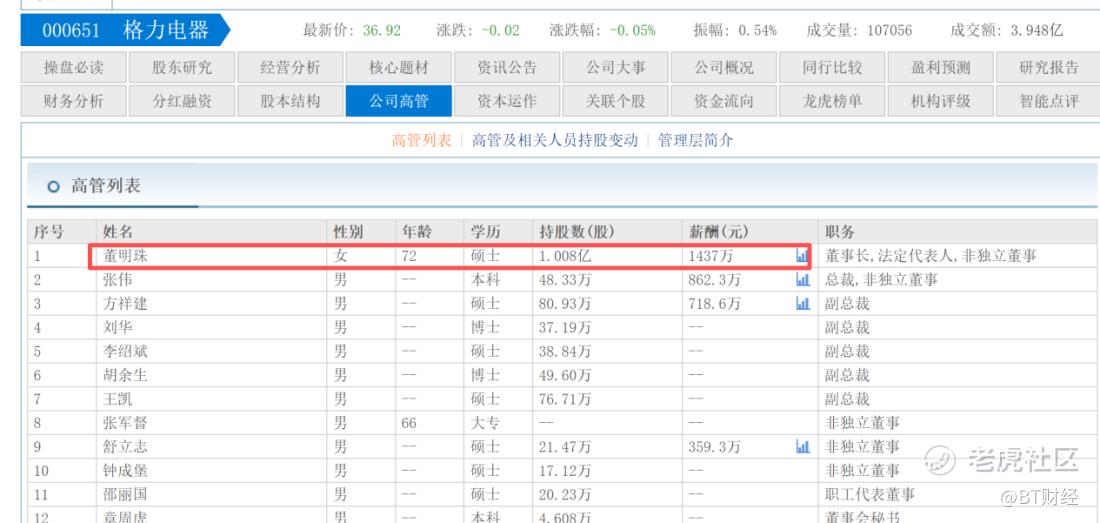Screen dimensions: 1100x523
Task: Switch to 经营分析 tab
Action: coord(290,68)
